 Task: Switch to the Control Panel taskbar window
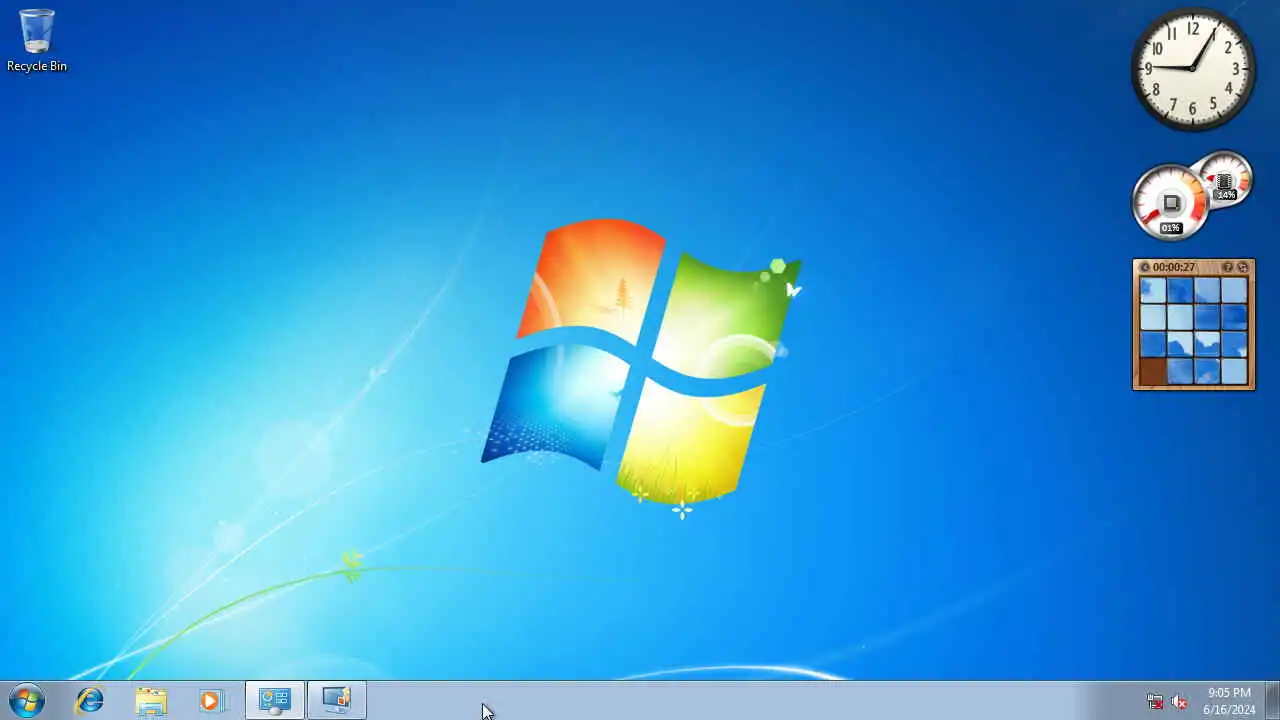(274, 700)
